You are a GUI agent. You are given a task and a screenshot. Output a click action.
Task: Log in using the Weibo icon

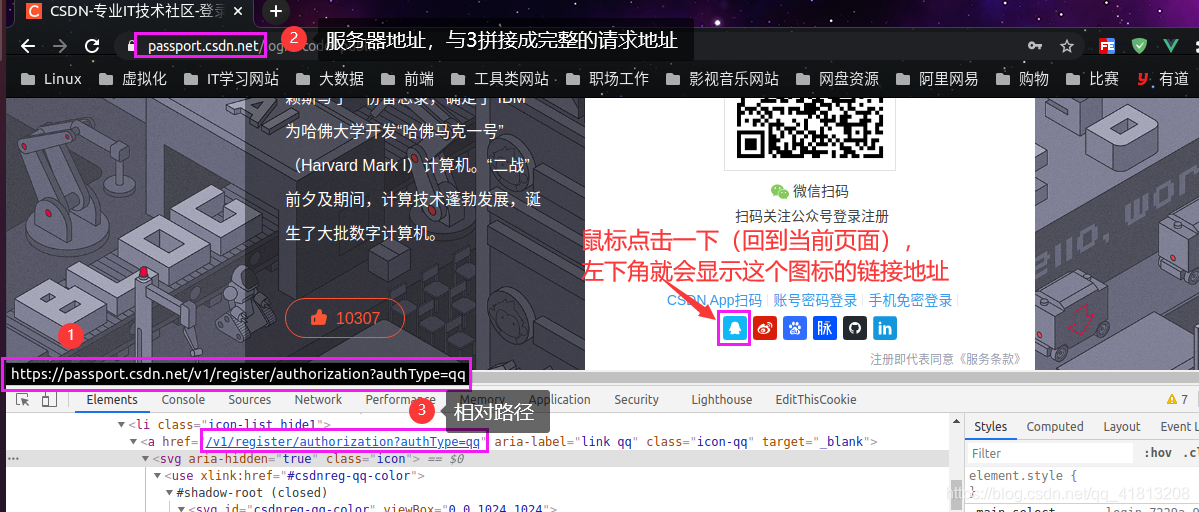[x=765, y=329]
